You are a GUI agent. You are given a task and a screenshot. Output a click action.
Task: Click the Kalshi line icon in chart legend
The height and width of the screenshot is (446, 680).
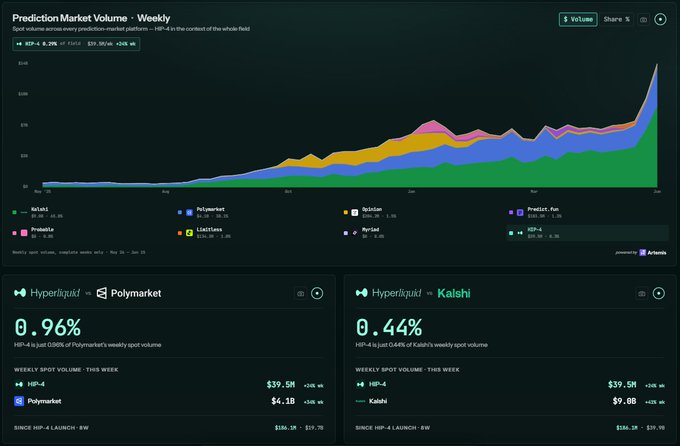coord(24,212)
